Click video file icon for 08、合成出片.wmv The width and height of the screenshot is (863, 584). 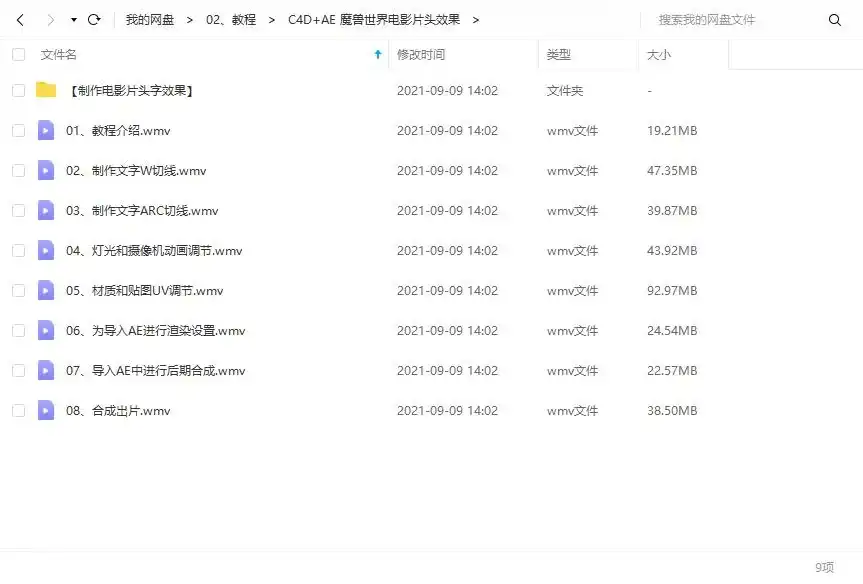click(x=46, y=410)
